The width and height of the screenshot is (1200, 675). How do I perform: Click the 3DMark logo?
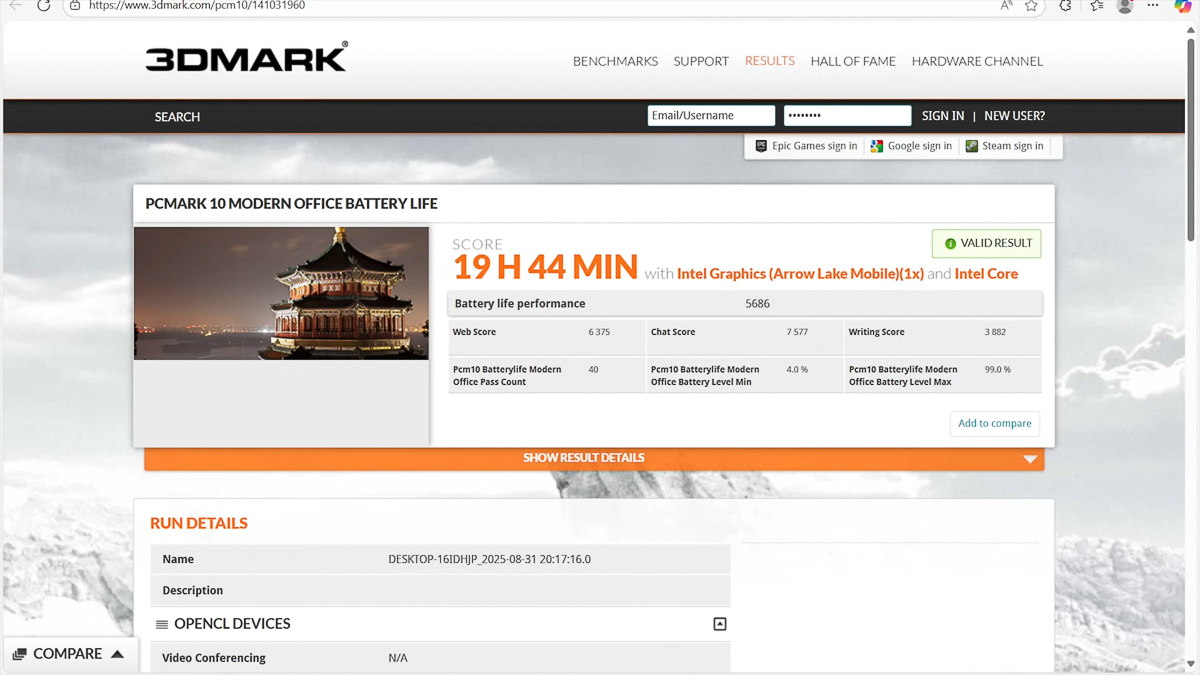pyautogui.click(x=246, y=57)
